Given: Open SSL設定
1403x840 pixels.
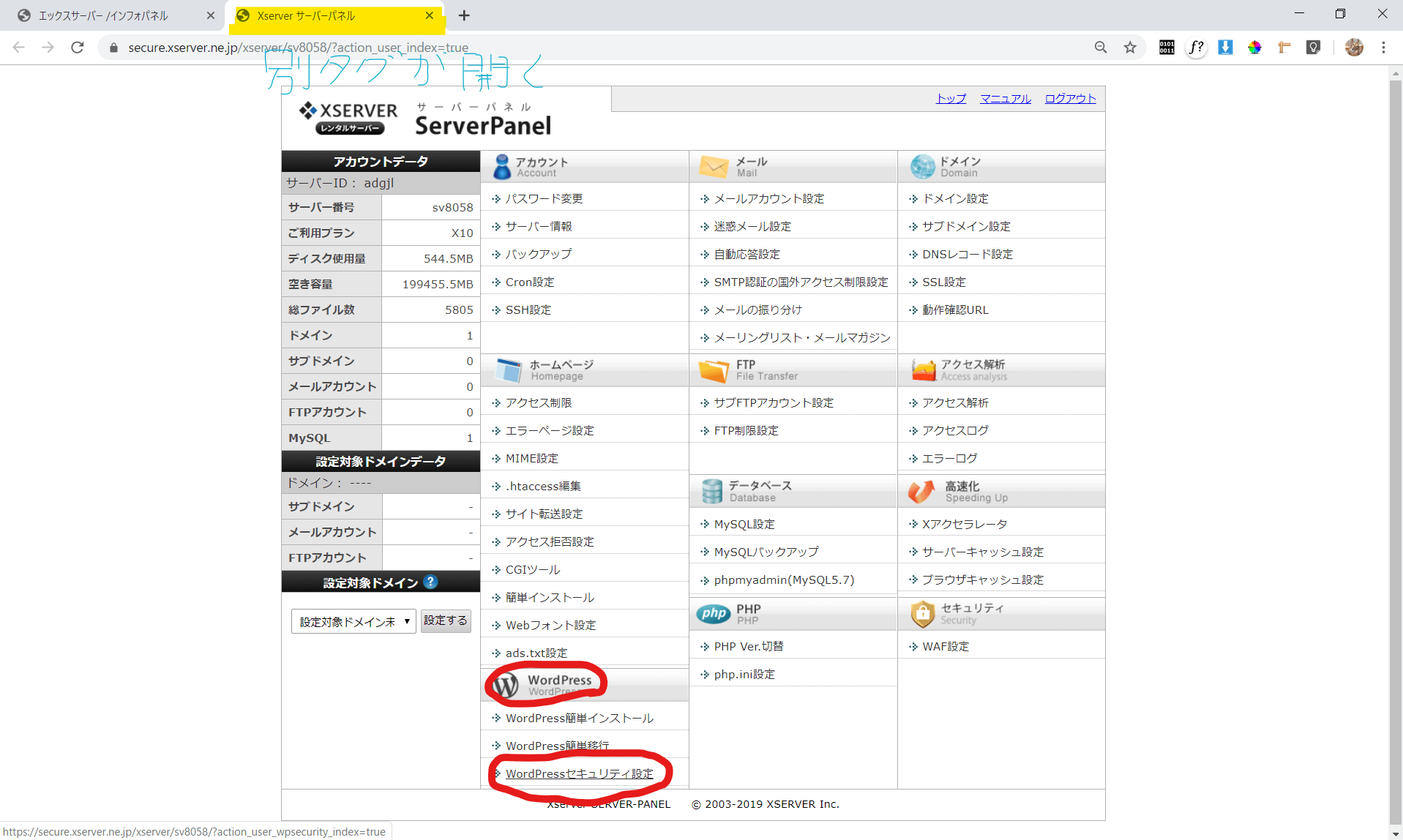Looking at the screenshot, I should click(x=944, y=282).
